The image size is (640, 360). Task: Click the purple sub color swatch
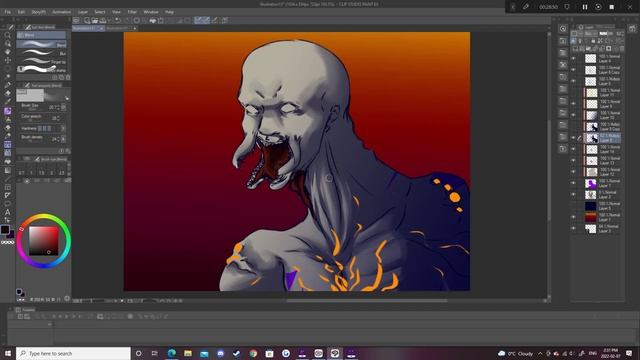[11, 234]
